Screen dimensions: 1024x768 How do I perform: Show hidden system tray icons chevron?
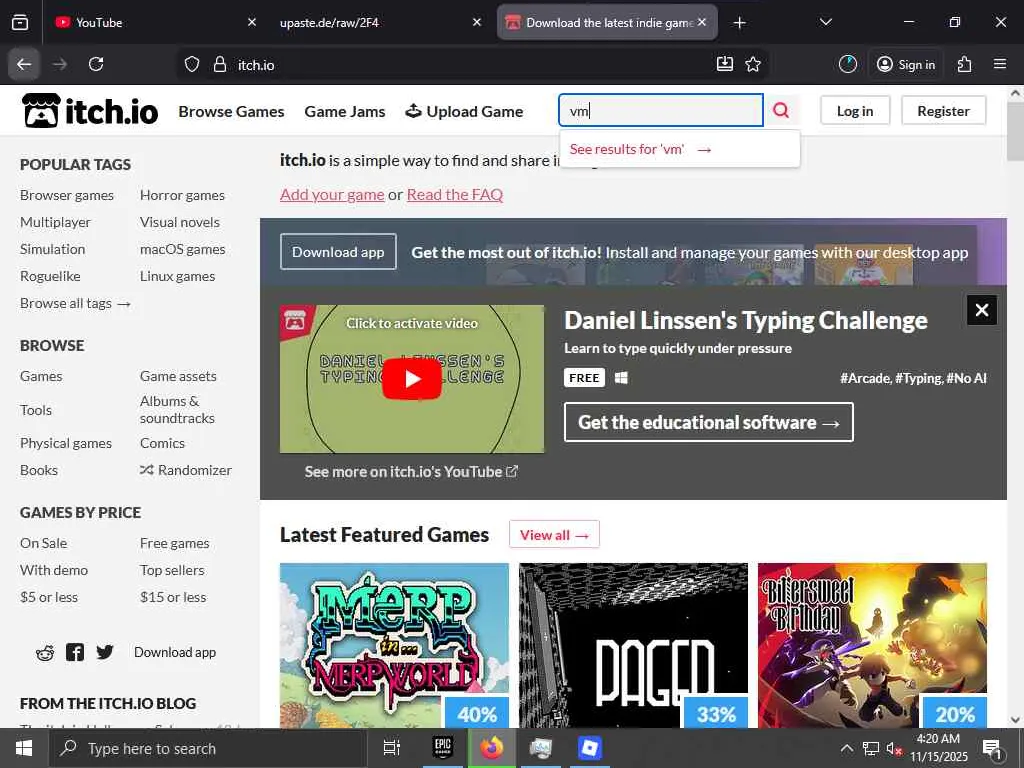pyautogui.click(x=846, y=748)
